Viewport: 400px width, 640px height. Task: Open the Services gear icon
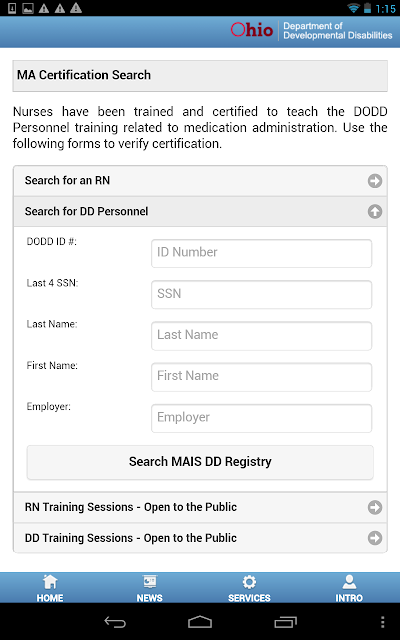249,582
